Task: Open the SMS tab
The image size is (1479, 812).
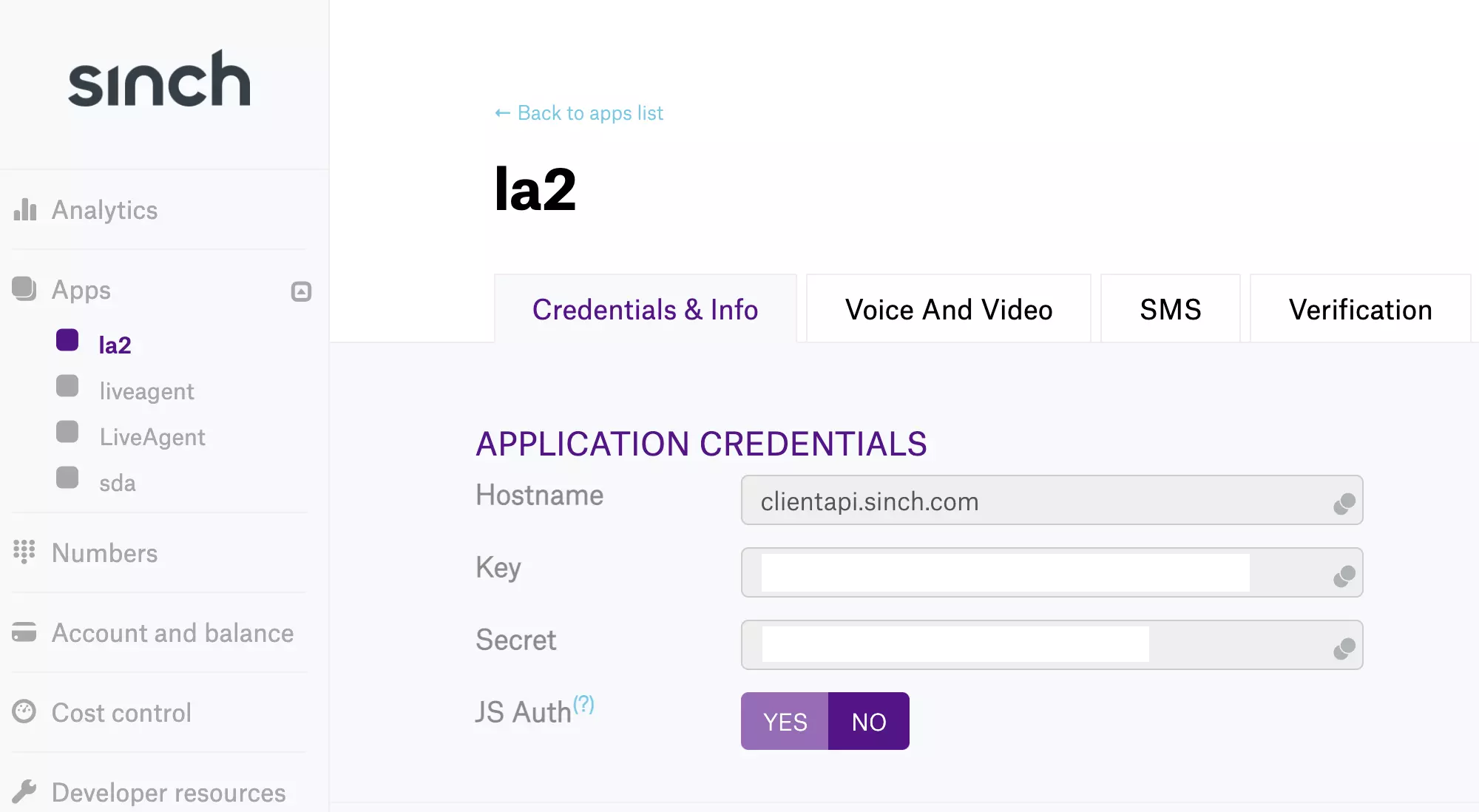Action: coord(1170,309)
